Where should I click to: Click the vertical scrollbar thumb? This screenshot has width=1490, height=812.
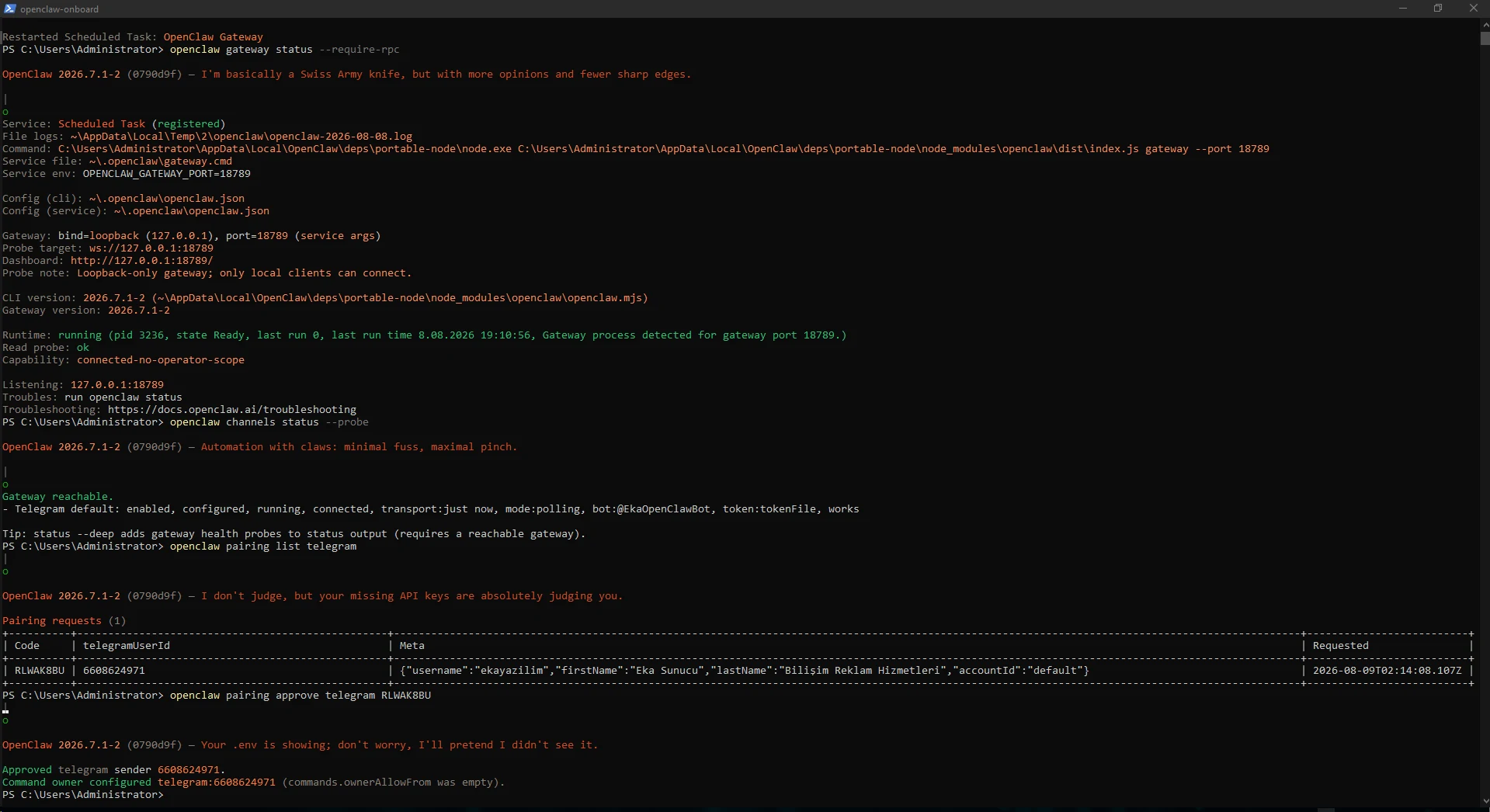pos(1485,38)
